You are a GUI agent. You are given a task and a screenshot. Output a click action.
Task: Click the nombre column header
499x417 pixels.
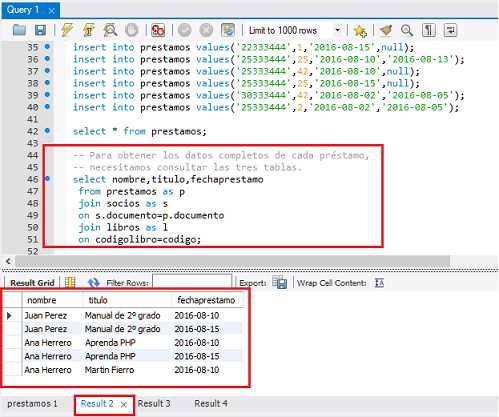click(x=52, y=300)
